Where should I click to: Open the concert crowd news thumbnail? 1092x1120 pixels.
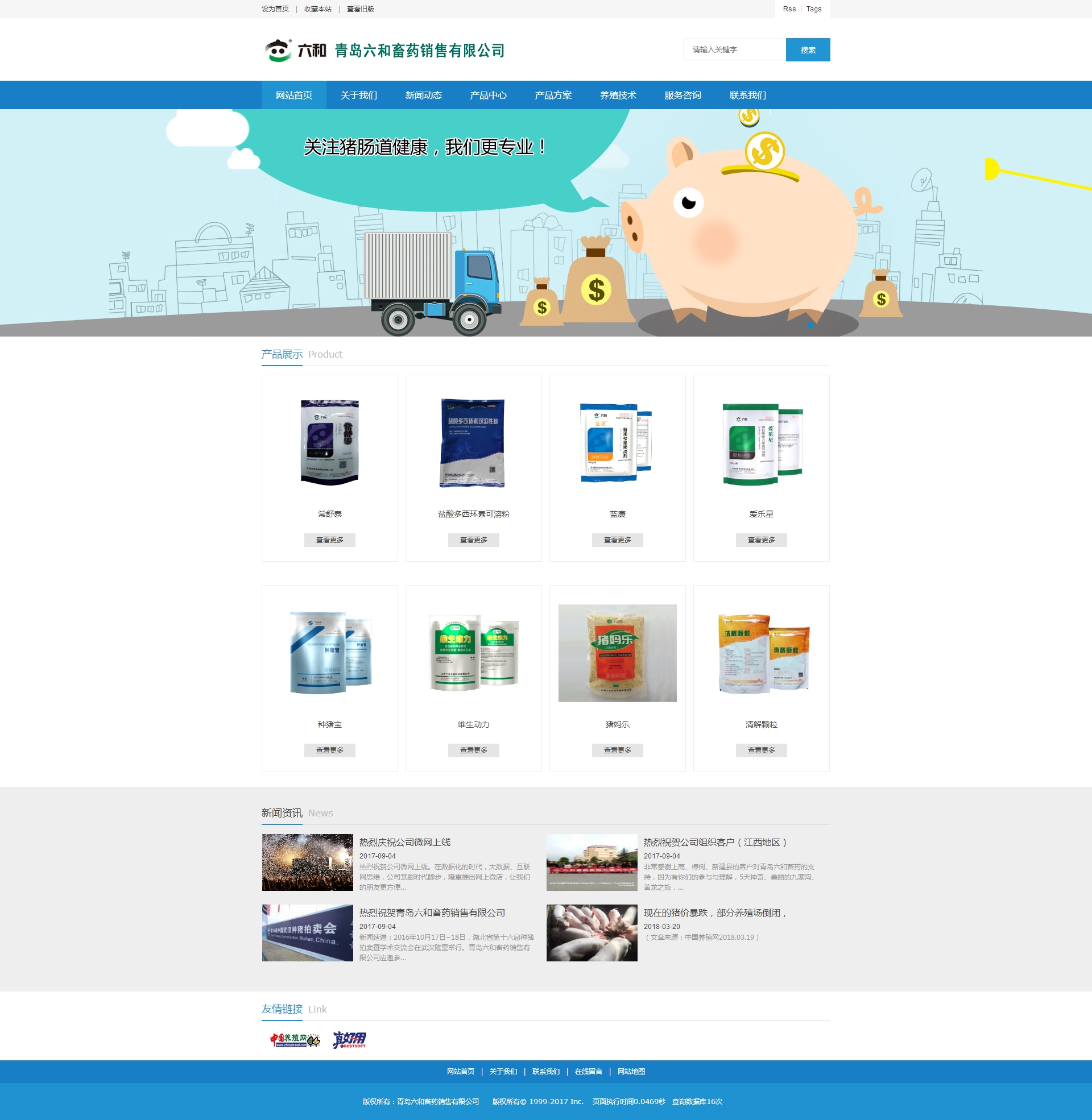pos(308,862)
